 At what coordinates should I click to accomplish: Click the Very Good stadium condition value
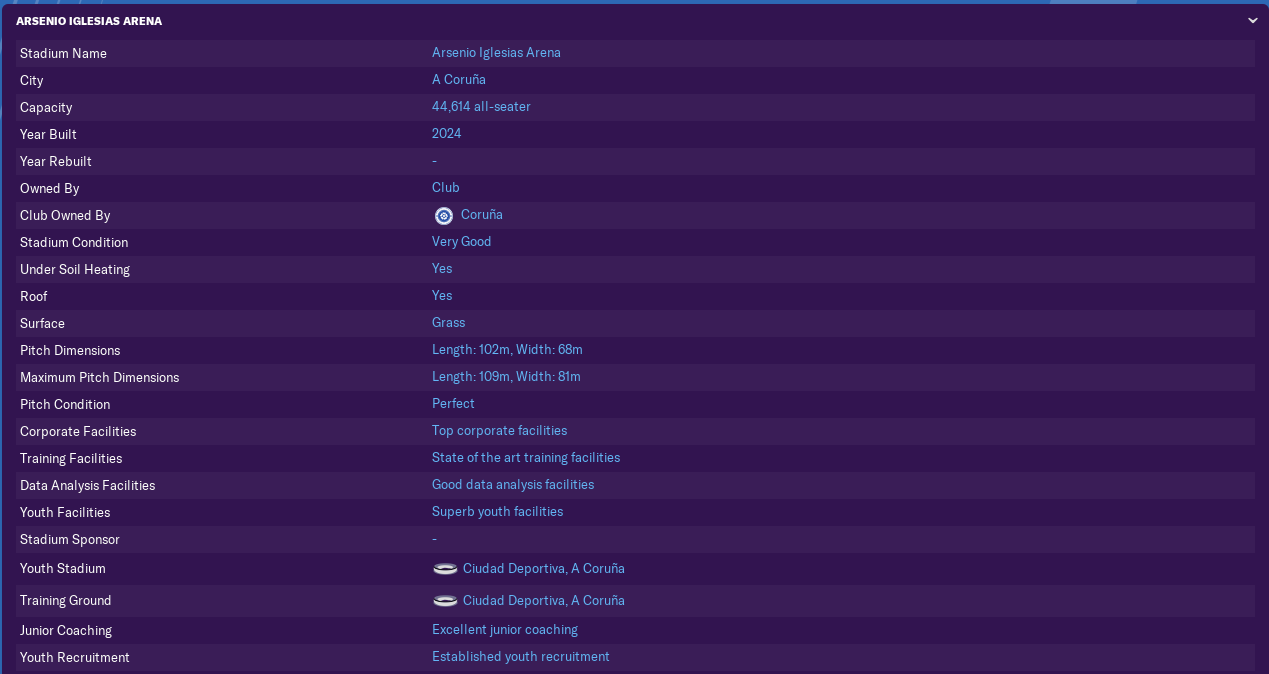pos(461,242)
